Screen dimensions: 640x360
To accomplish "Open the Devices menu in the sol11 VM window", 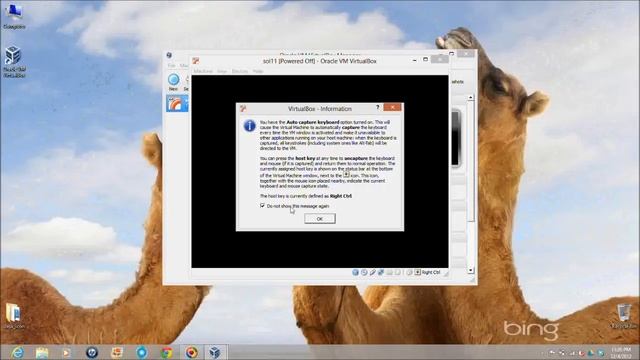I will coord(240,71).
